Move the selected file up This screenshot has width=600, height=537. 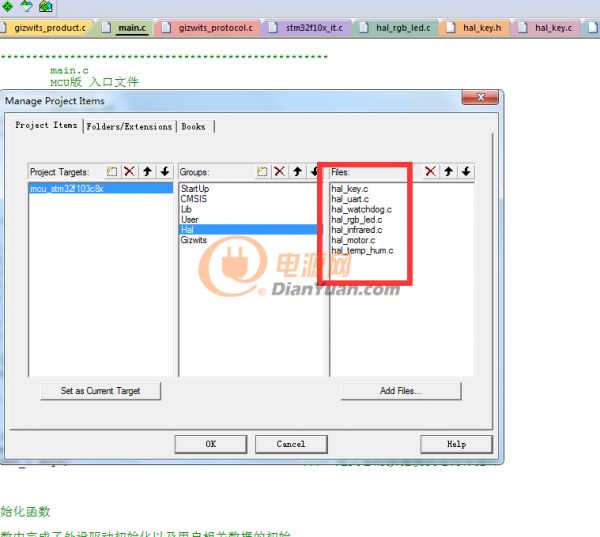(448, 171)
